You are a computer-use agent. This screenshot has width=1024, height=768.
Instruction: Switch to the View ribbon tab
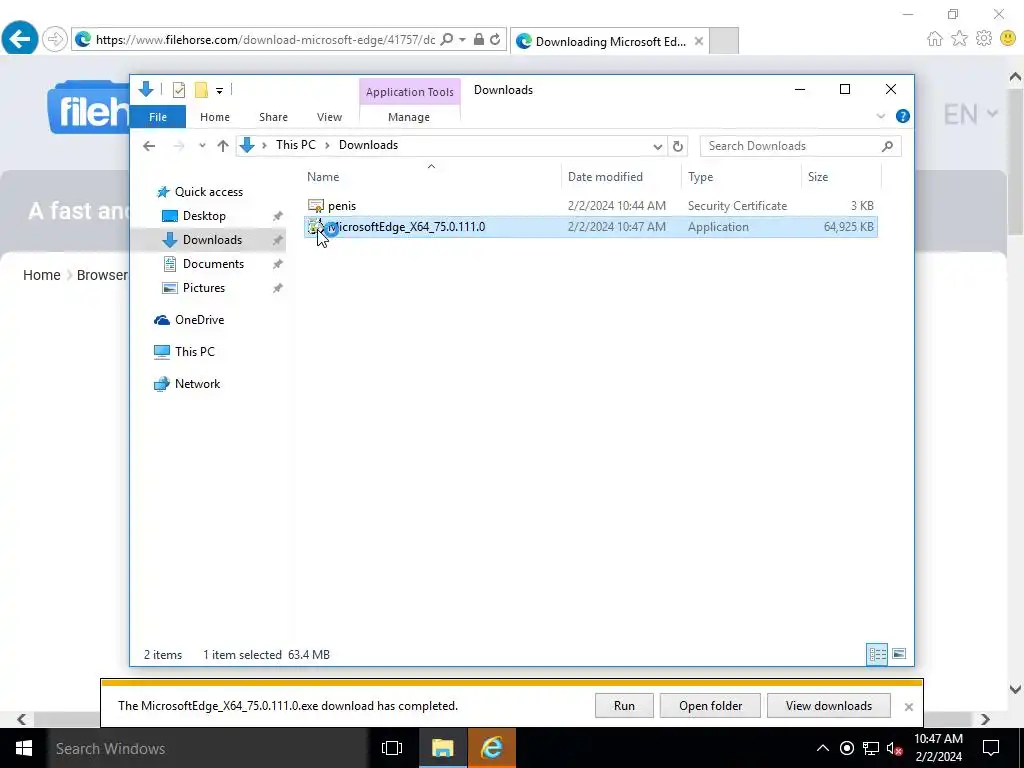(x=329, y=117)
